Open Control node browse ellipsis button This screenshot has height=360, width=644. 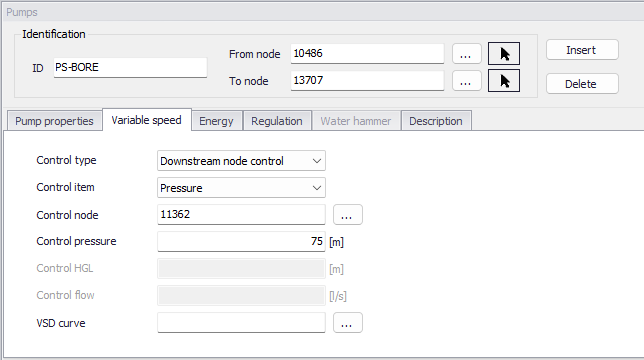(347, 215)
